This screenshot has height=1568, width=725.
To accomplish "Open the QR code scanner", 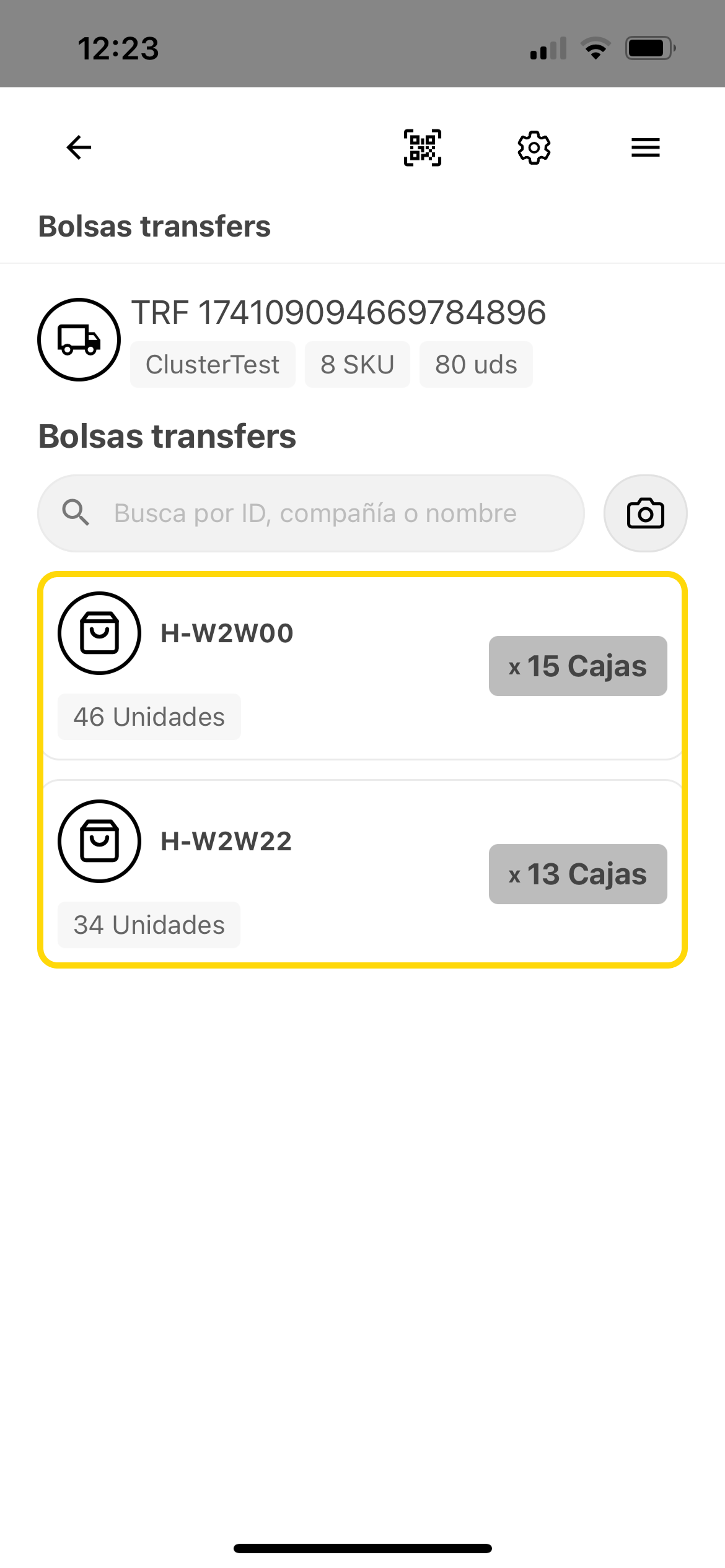I will click(x=421, y=147).
